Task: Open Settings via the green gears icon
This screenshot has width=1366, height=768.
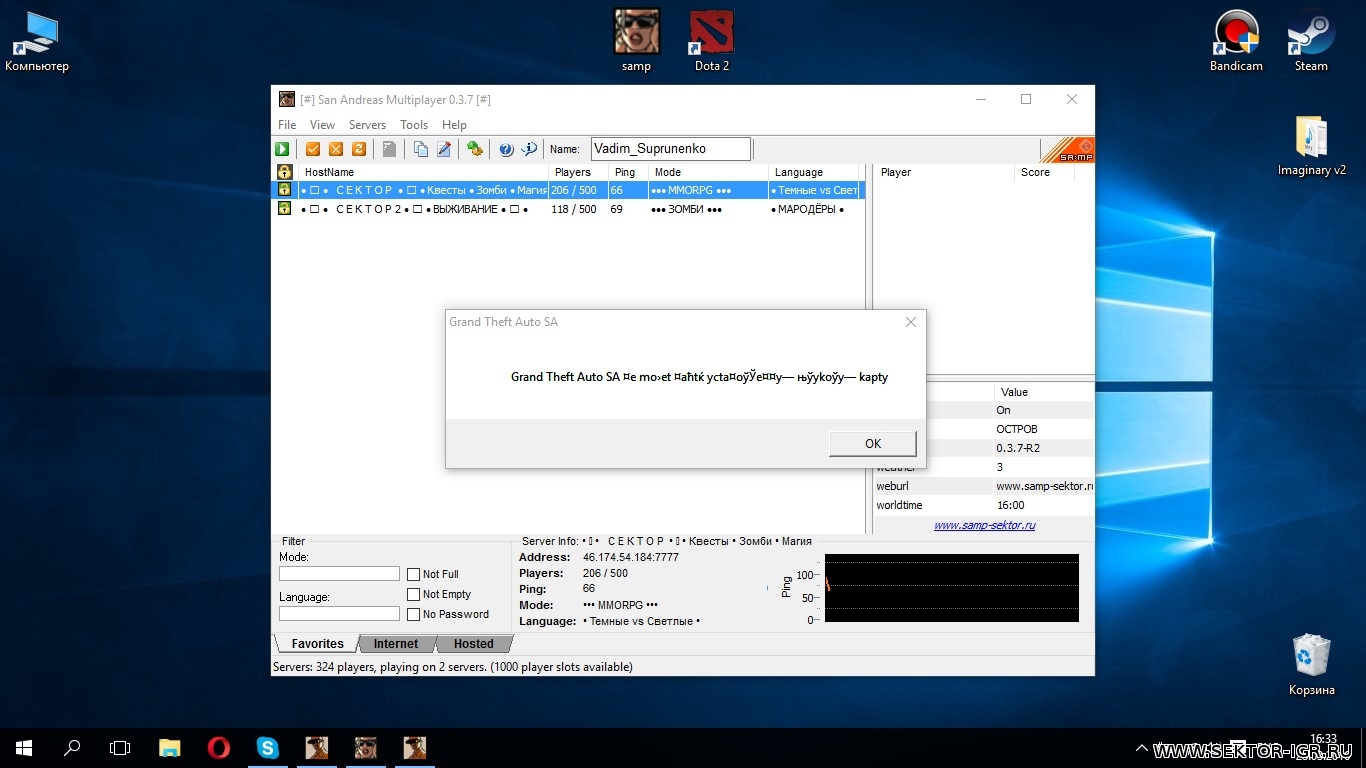Action: click(x=475, y=149)
